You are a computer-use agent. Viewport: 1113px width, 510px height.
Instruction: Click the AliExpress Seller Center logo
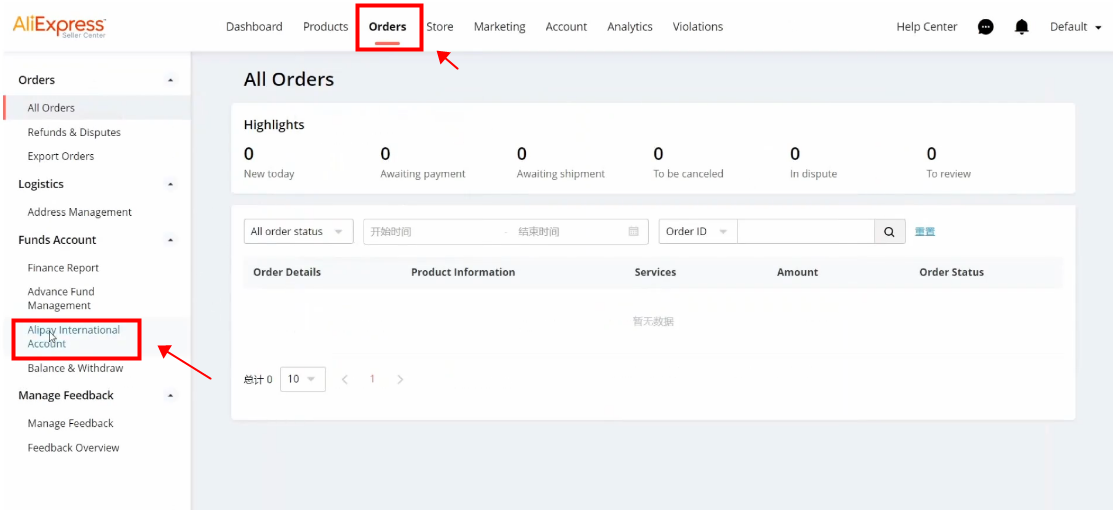coord(59,27)
